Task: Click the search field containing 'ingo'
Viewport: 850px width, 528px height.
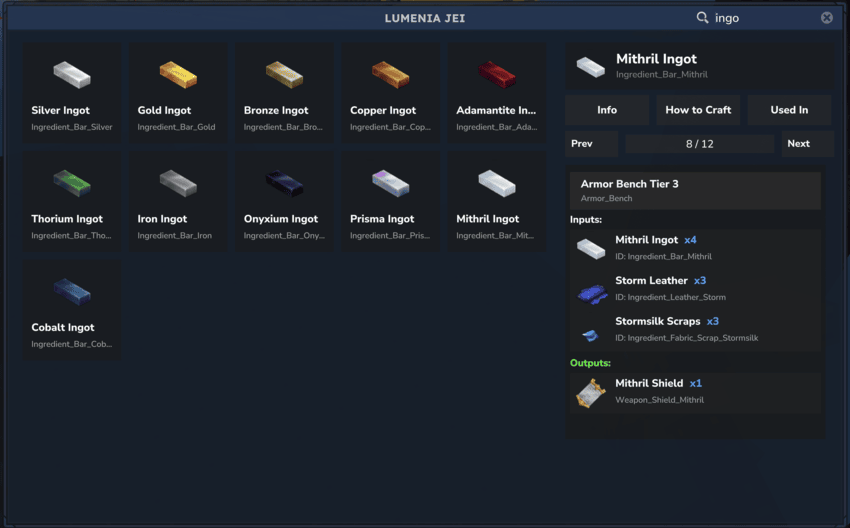Action: click(762, 18)
